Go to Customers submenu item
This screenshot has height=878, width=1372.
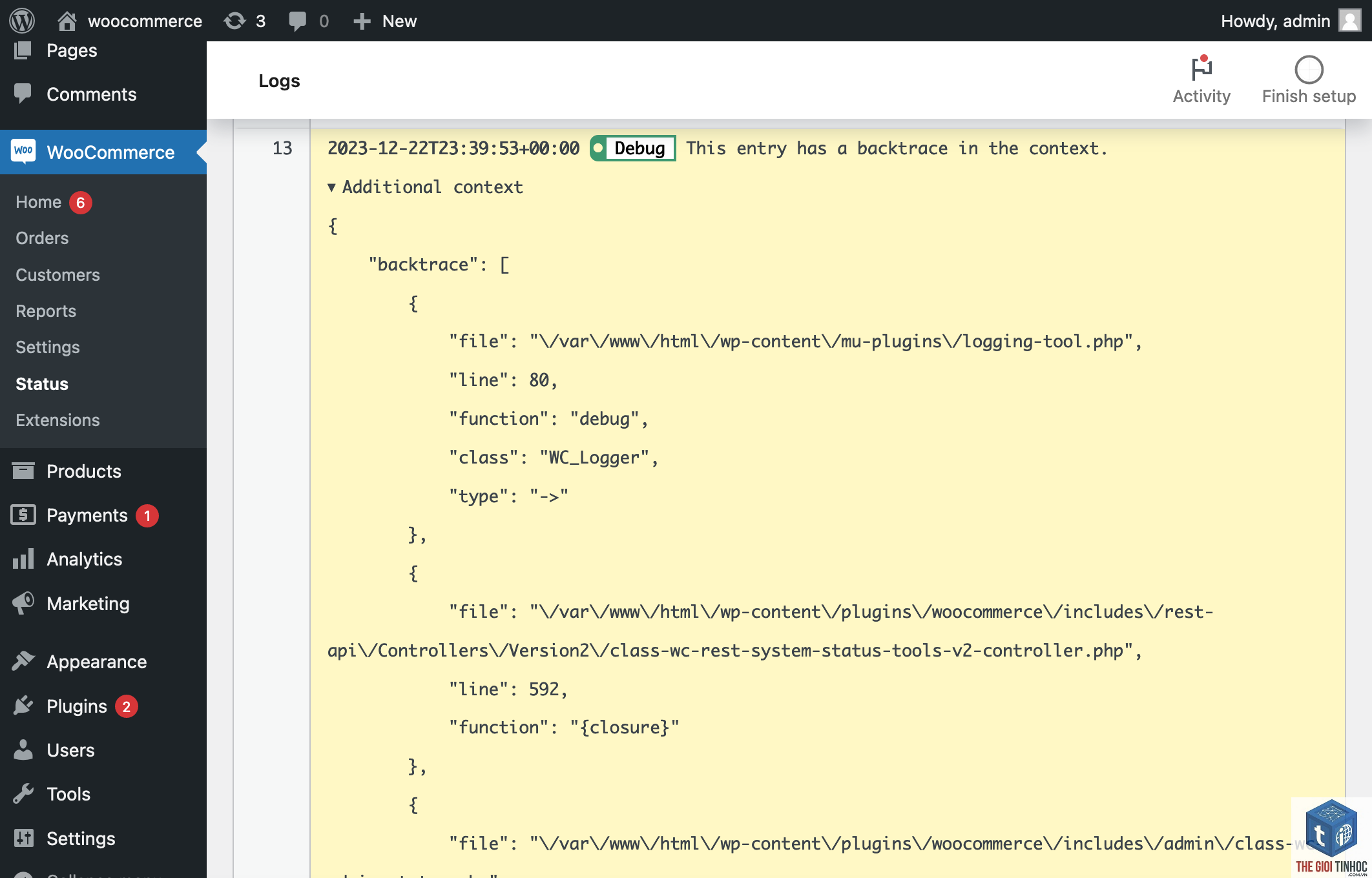(x=57, y=275)
